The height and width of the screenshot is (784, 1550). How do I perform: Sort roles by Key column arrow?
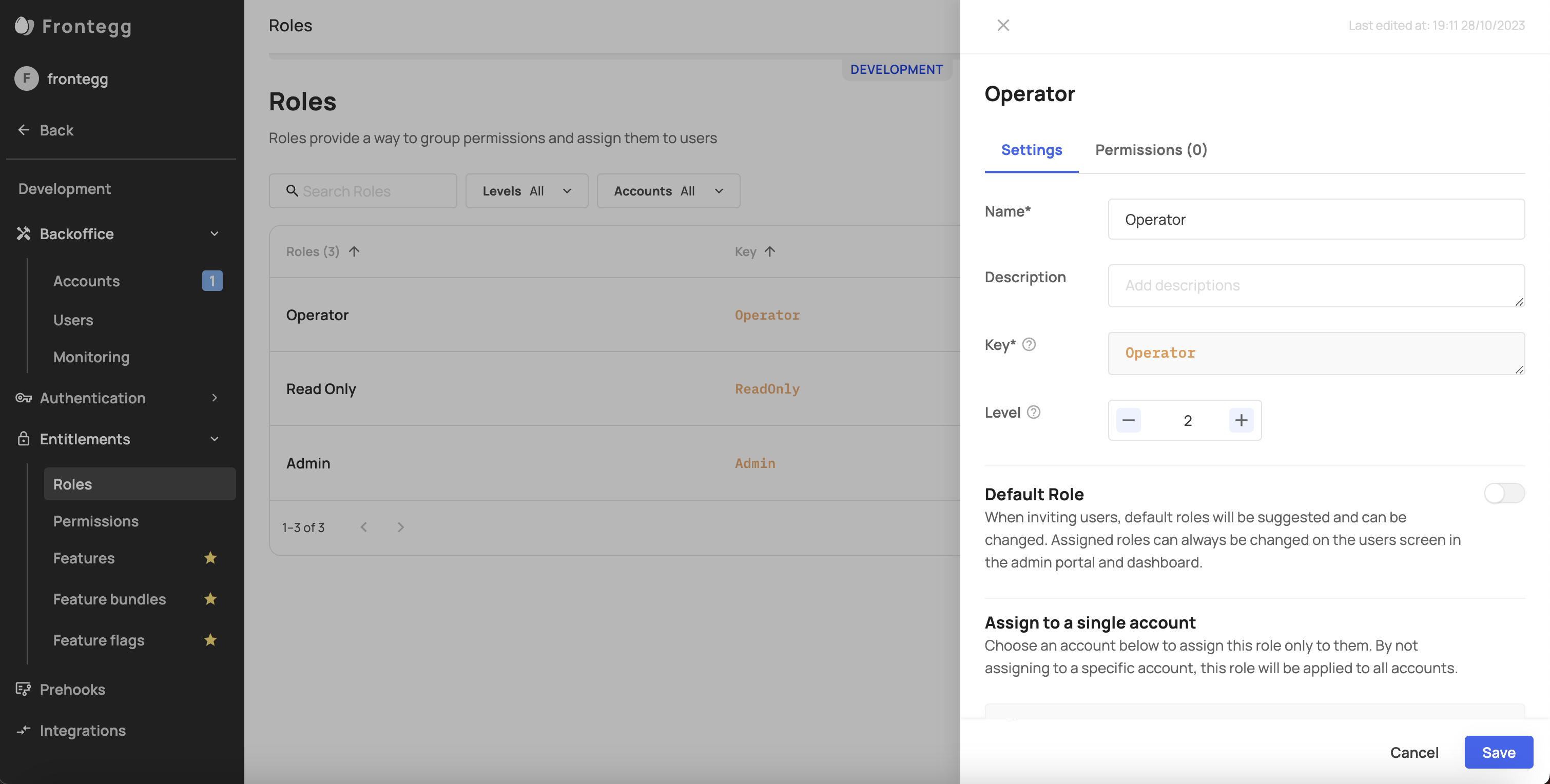click(x=769, y=251)
